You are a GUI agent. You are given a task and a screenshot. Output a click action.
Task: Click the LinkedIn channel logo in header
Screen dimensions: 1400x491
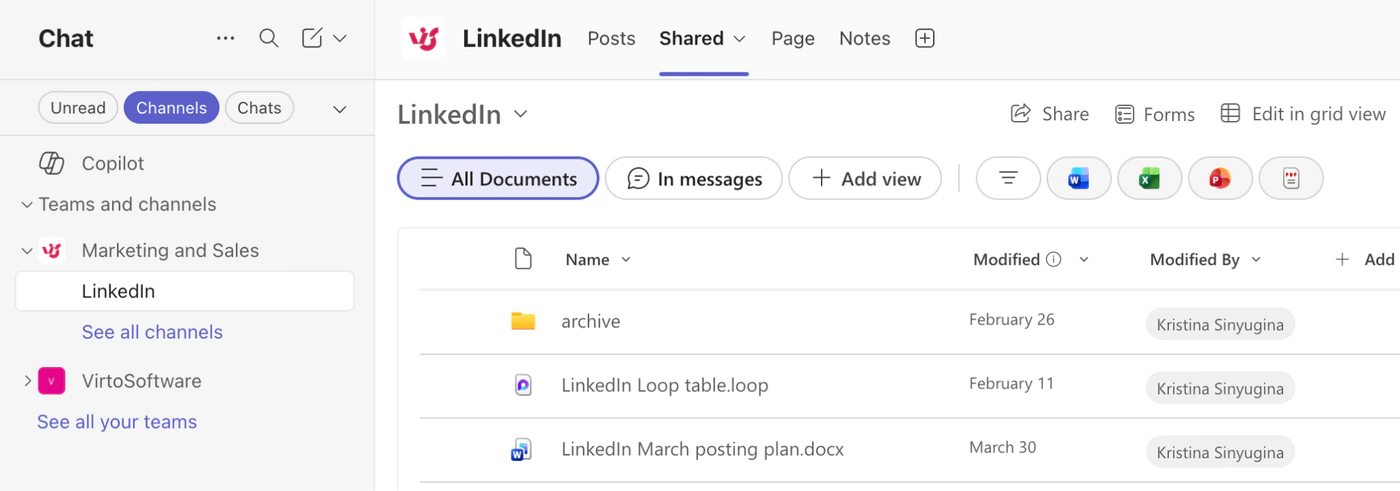(x=424, y=38)
